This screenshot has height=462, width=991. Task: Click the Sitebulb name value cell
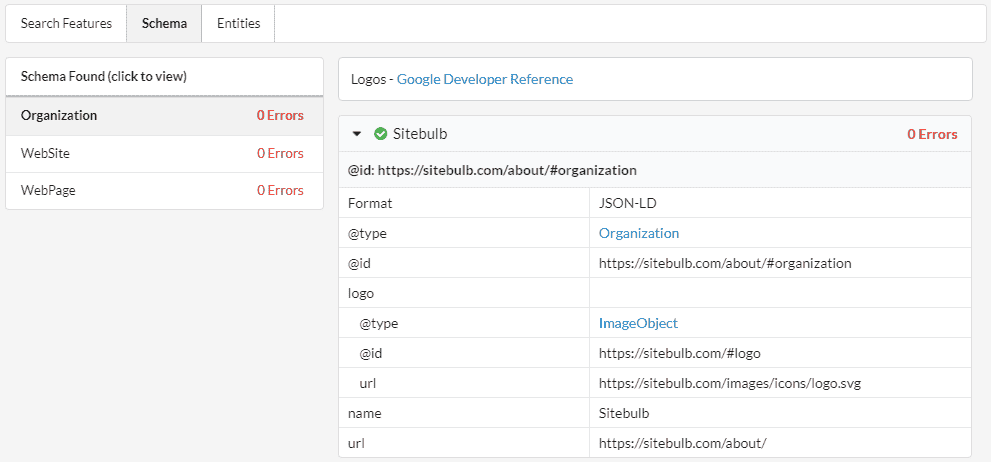tap(780, 413)
